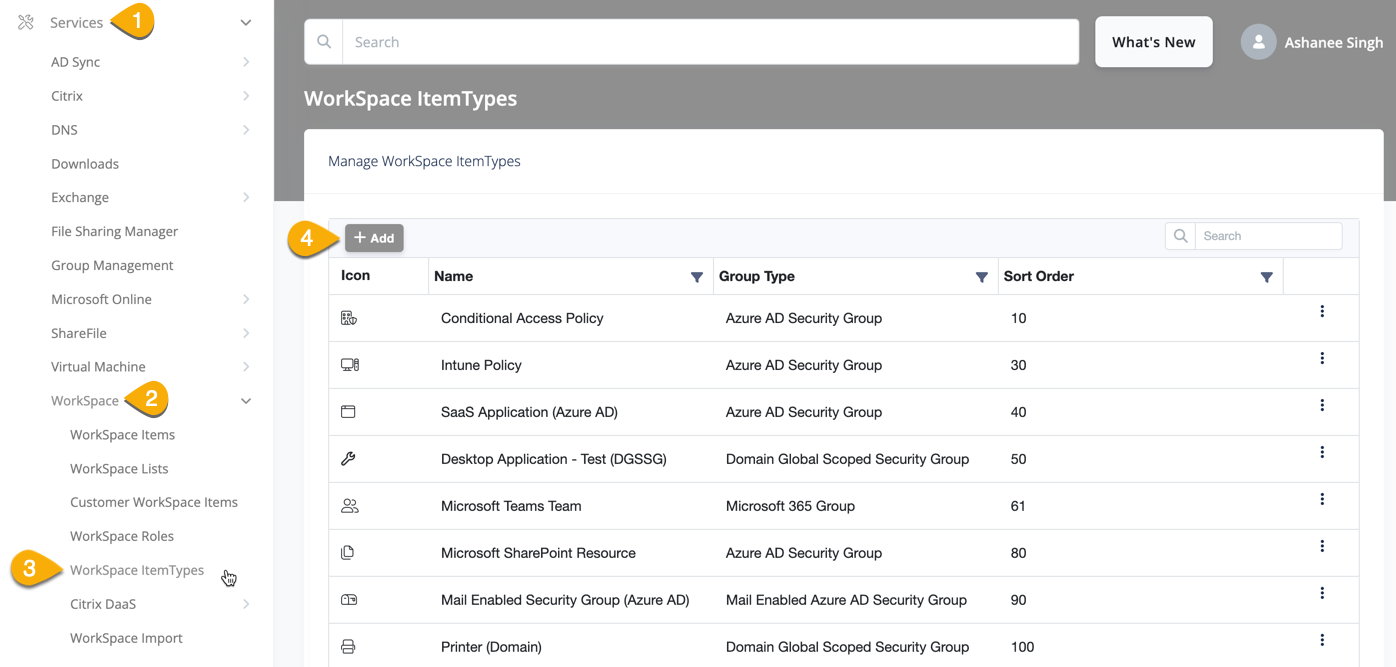Click the Desktop Application wrench icon

(348, 459)
